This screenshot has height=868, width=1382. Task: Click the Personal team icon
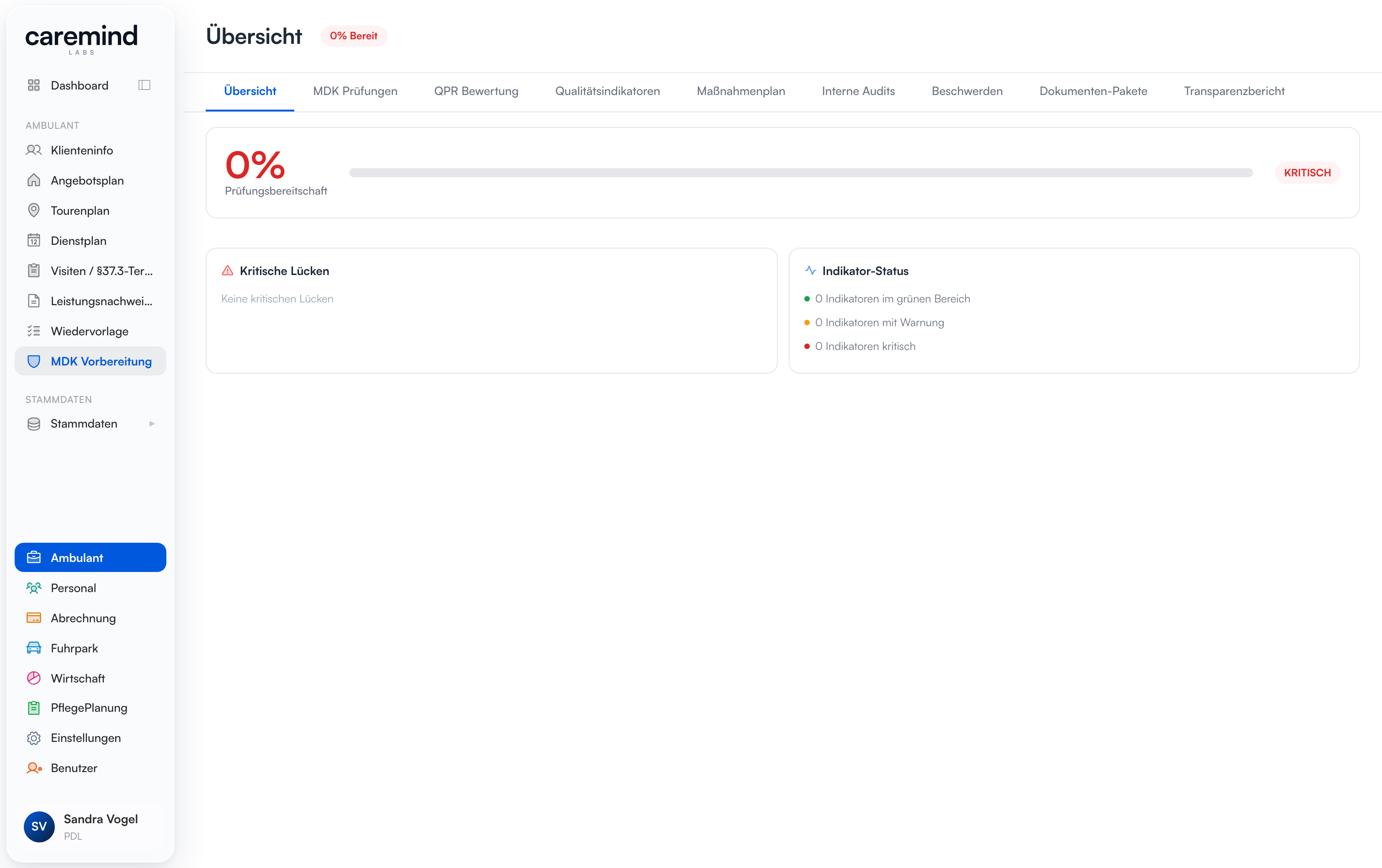click(34, 588)
